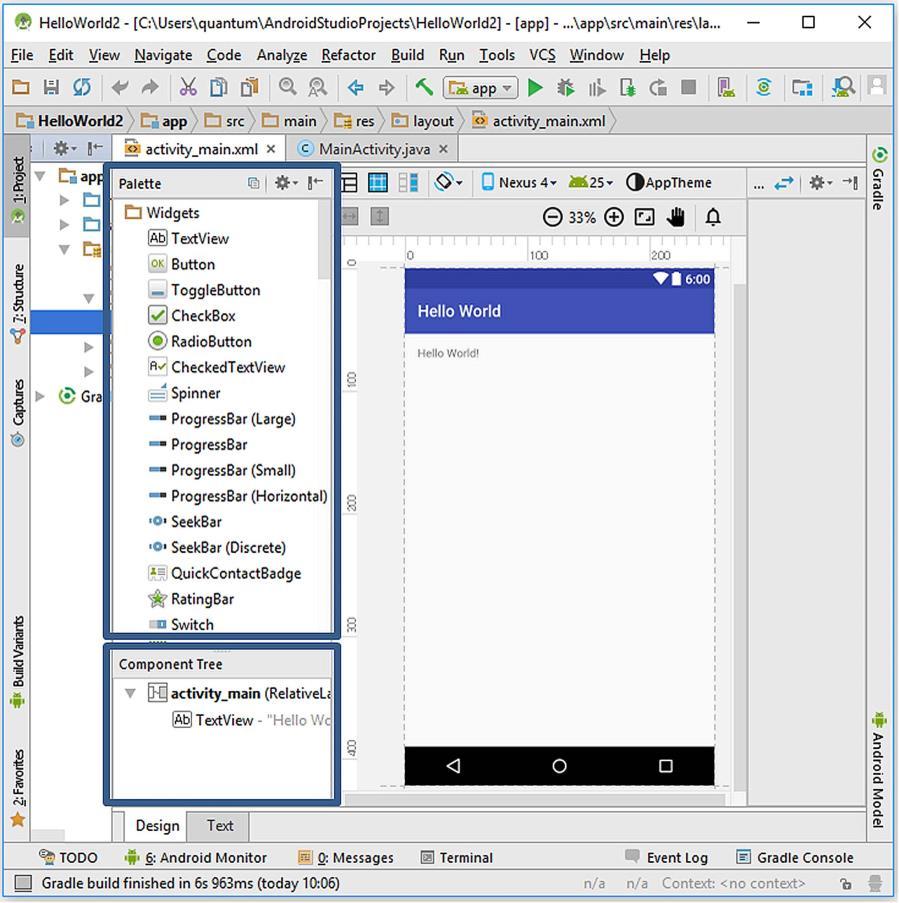Close the activity_main.xml tab
Screen dimensions: 899x903
pos(271,149)
